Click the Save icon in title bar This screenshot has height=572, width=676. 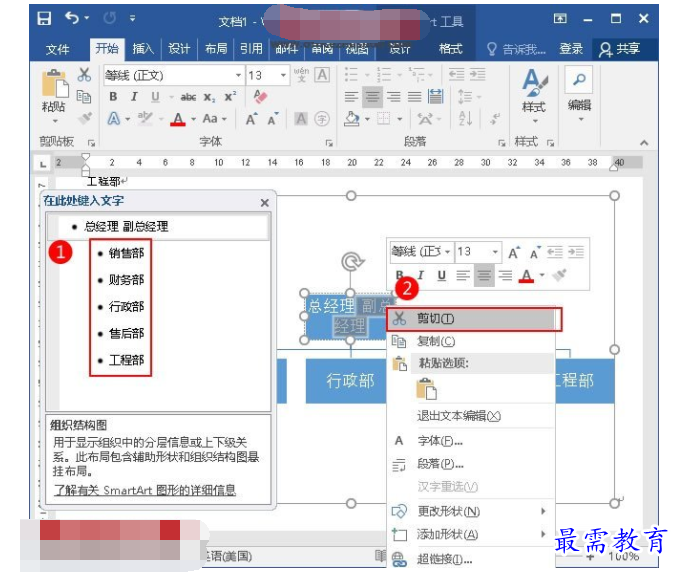point(44,19)
